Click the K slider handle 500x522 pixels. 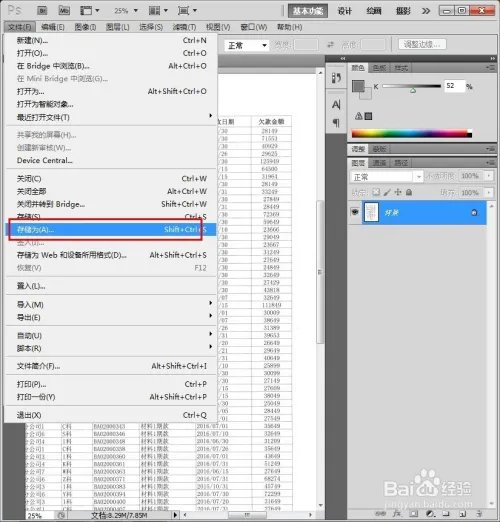[x=413, y=90]
